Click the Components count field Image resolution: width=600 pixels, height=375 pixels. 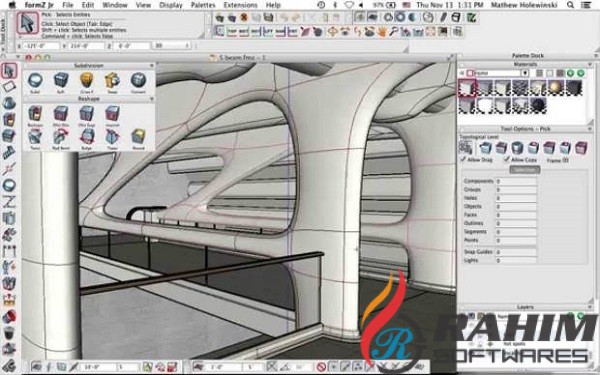point(516,181)
